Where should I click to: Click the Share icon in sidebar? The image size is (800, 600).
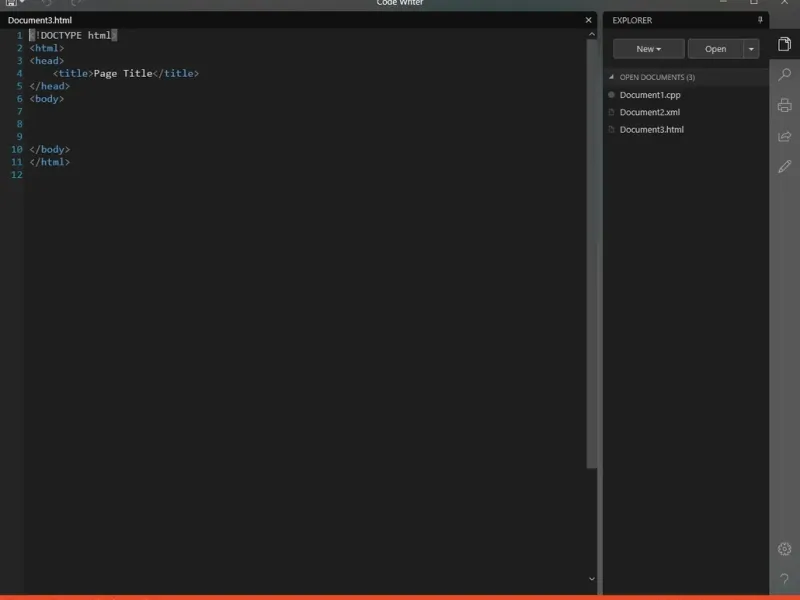pos(784,136)
